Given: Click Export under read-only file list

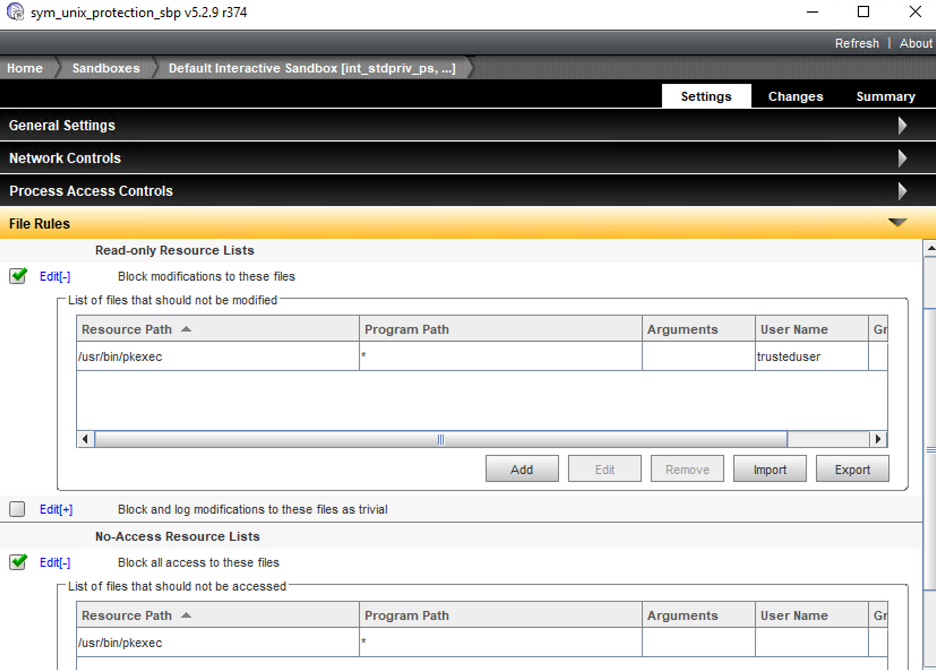Looking at the screenshot, I should 852,469.
